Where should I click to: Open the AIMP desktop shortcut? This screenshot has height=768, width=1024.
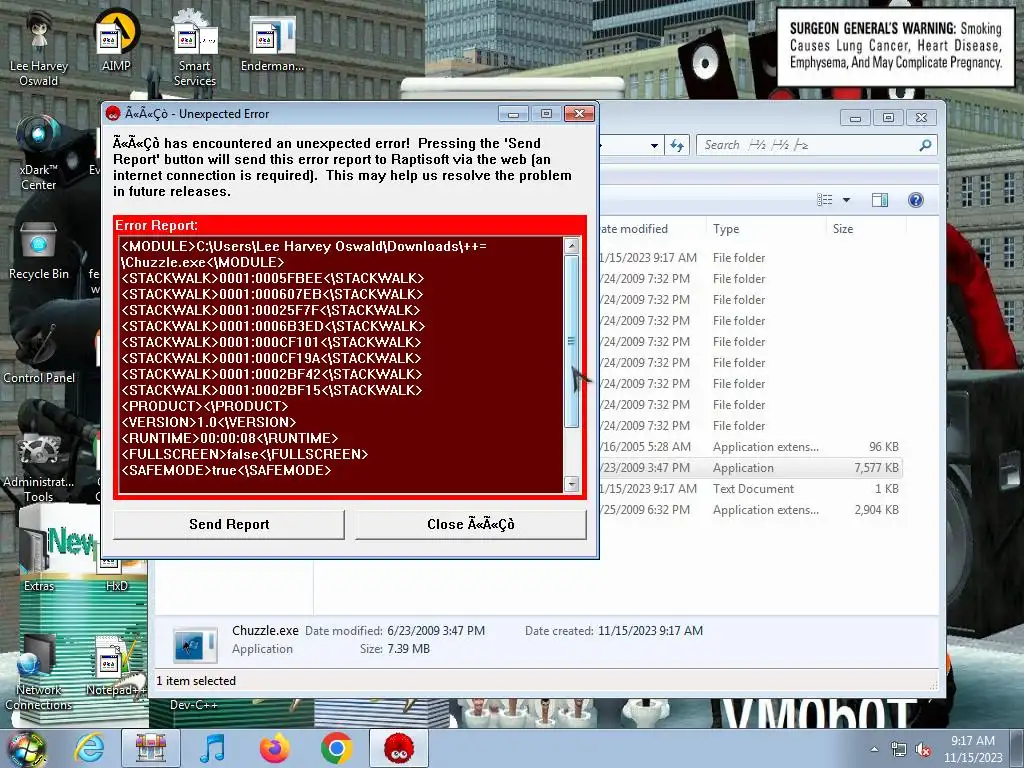pos(116,42)
